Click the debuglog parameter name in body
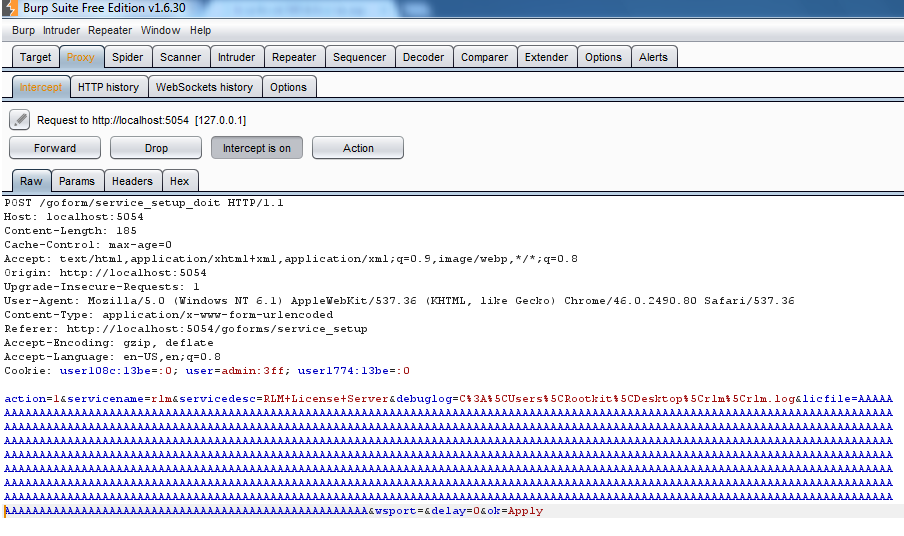The width and height of the screenshot is (904, 536). [424, 399]
